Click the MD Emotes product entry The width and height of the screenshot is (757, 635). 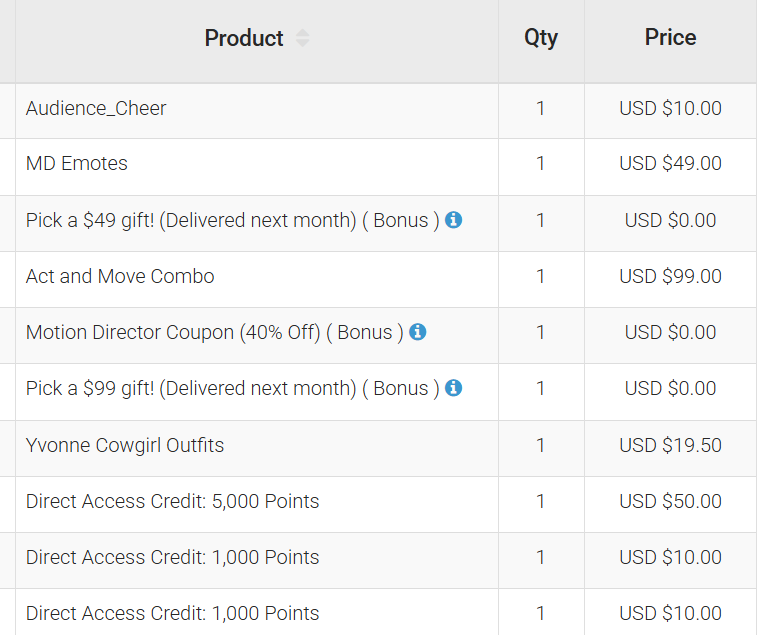pyautogui.click(x=77, y=164)
